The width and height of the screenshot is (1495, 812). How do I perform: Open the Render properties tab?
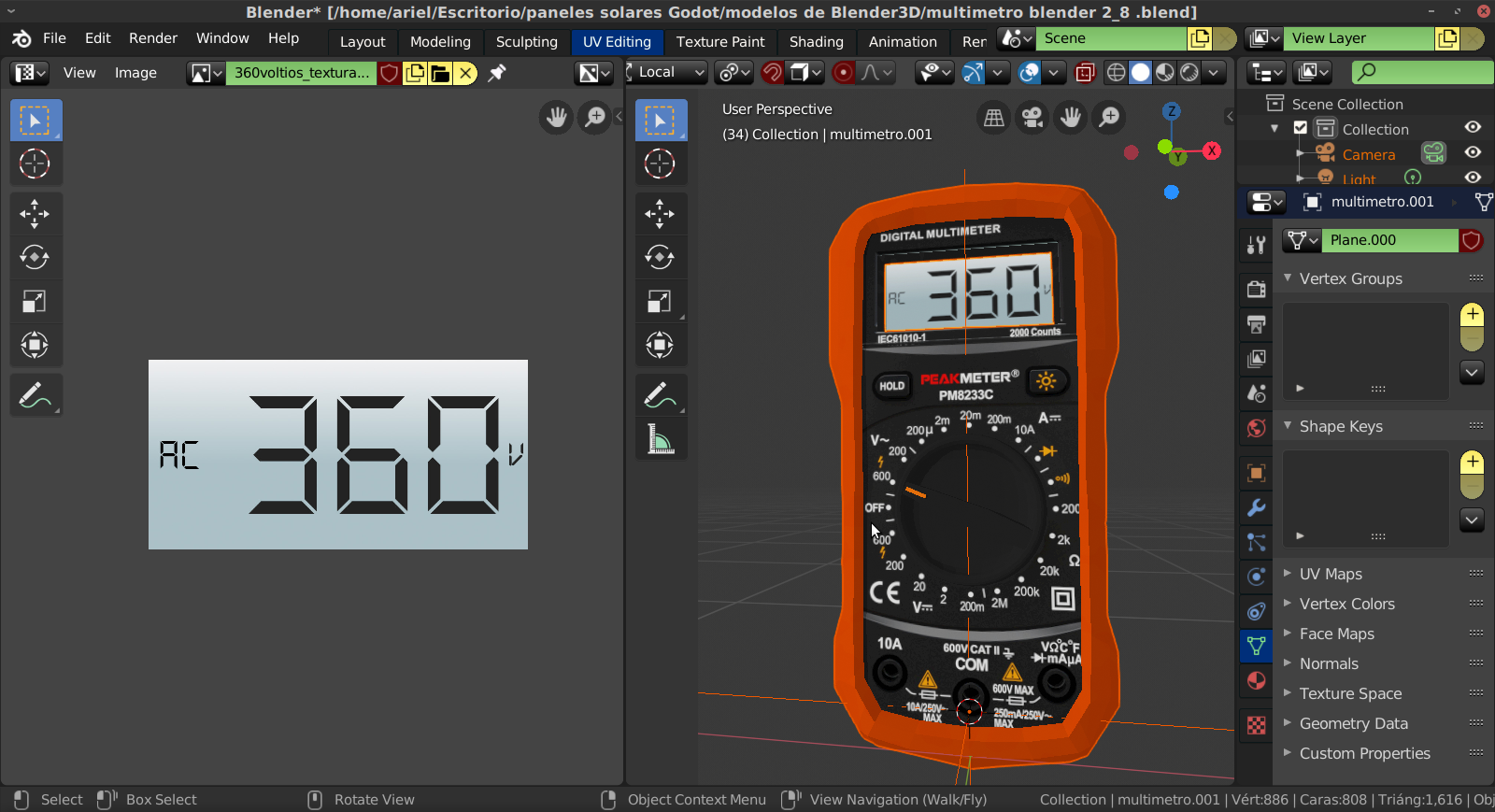pos(1257,290)
